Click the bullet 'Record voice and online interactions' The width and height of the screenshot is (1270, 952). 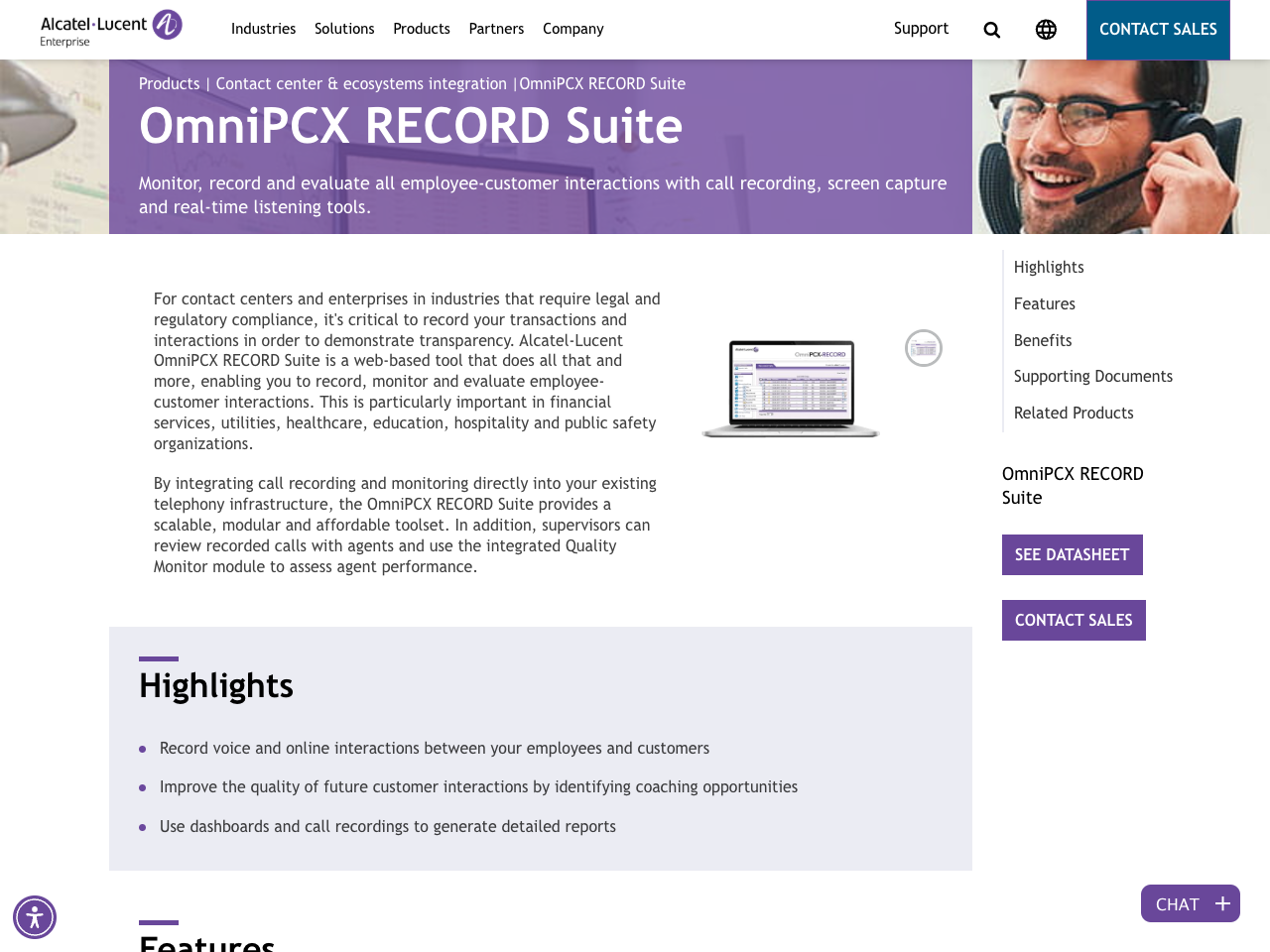coord(435,749)
